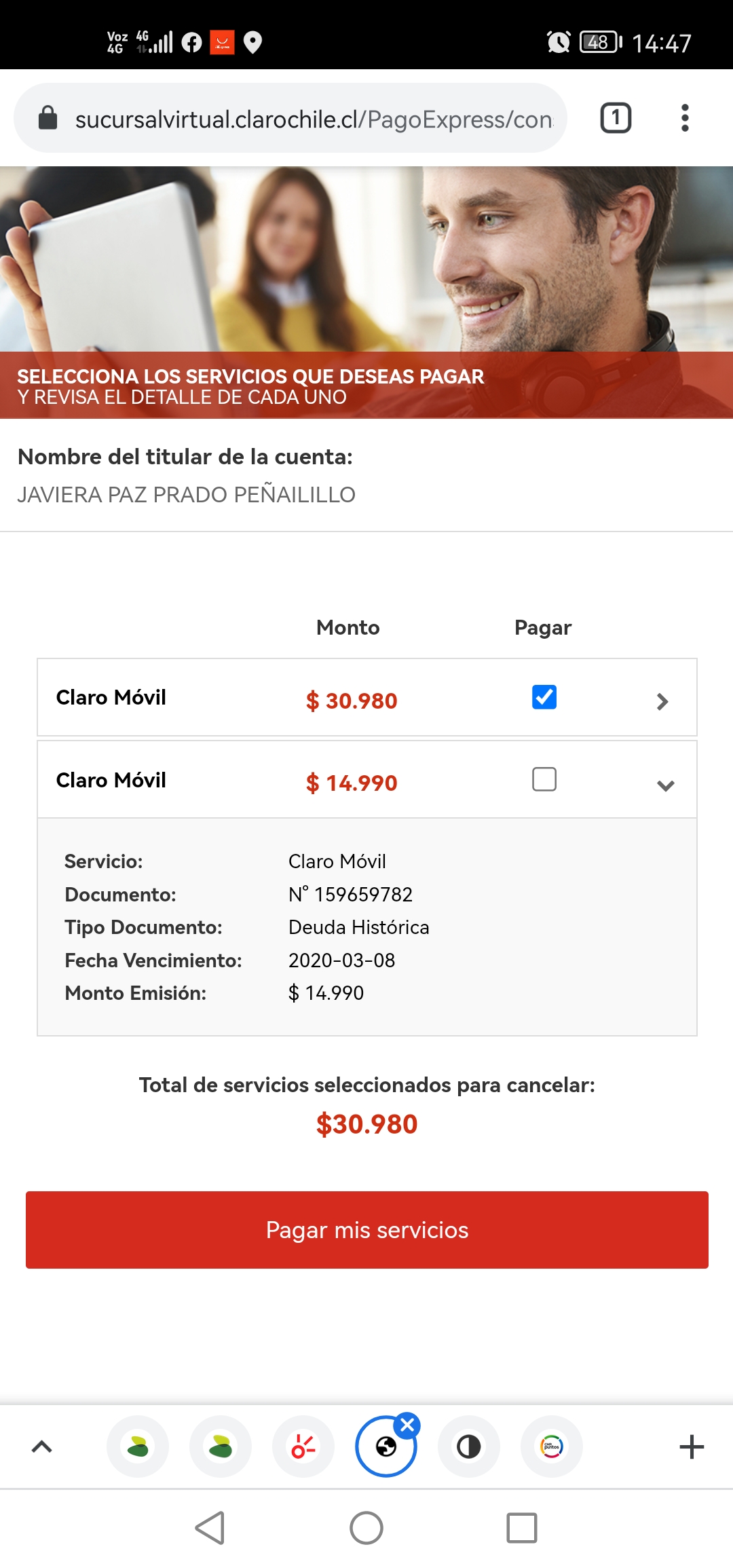Close the active globe tab with the X badge
The height and width of the screenshot is (1568, 733).
pos(407,1425)
